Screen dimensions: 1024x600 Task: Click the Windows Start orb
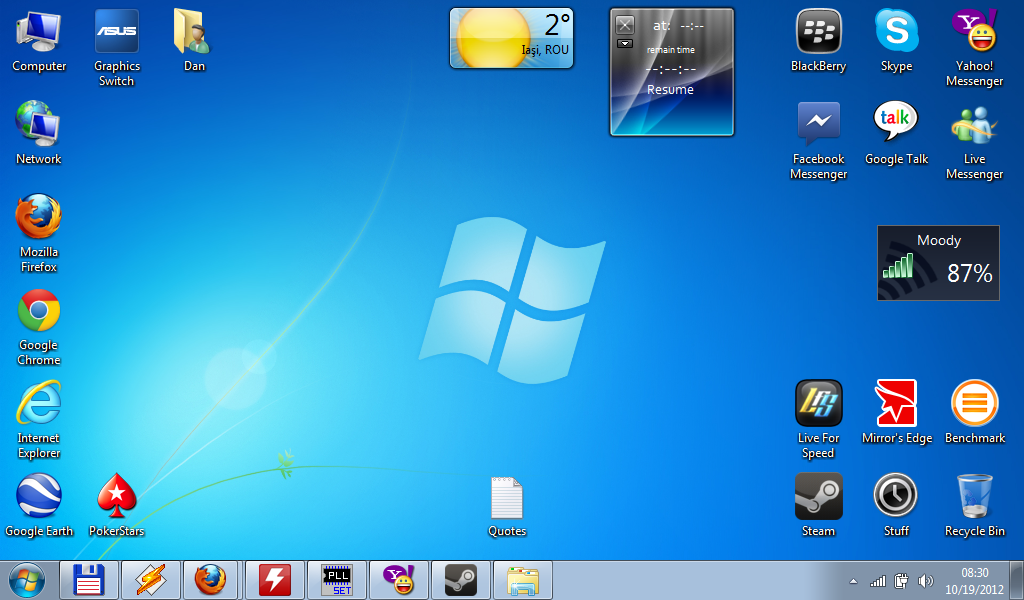coord(27,580)
